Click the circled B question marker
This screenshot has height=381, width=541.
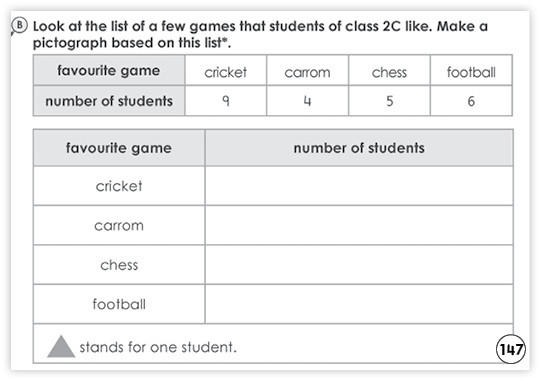coord(19,26)
